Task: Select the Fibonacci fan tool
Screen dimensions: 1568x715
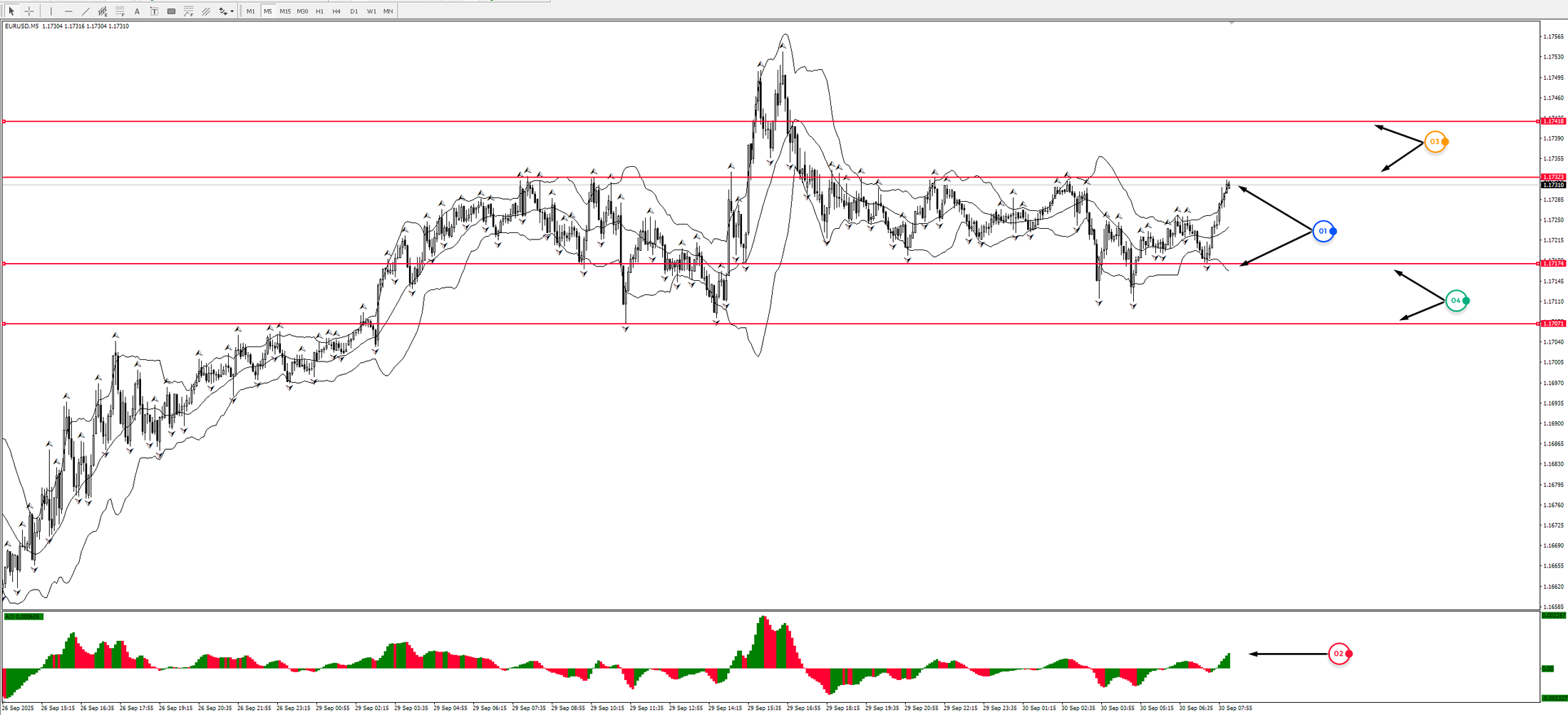Action: (x=188, y=11)
